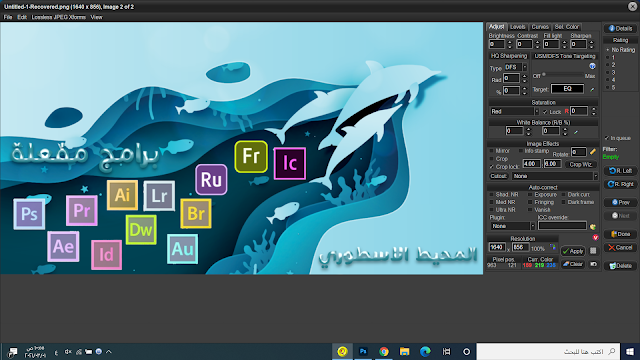The width and height of the screenshot is (640, 360).
Task: Click the Apply button
Action: 573,251
